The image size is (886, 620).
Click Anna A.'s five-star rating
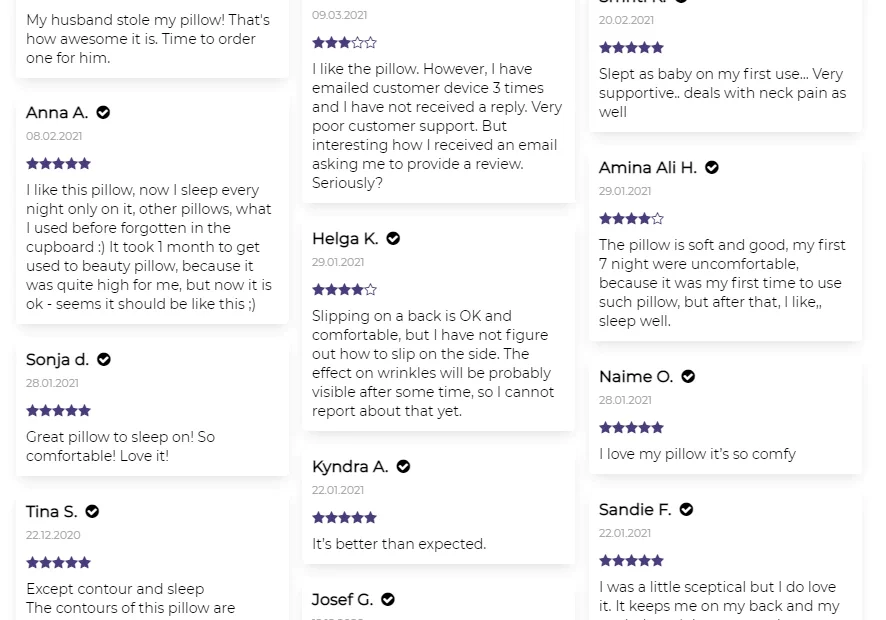click(x=58, y=163)
